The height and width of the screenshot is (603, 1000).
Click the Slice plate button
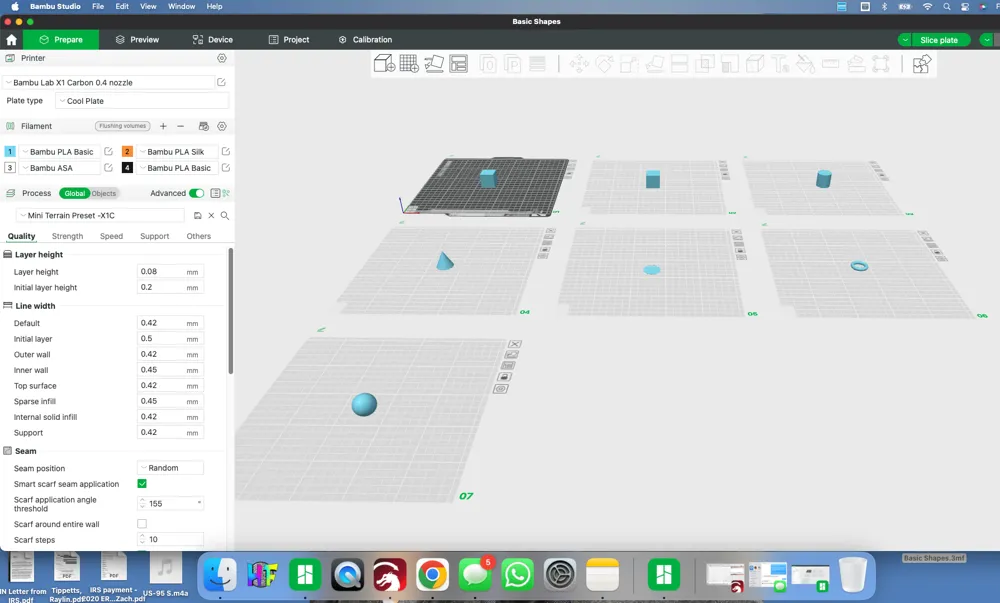[939, 40]
